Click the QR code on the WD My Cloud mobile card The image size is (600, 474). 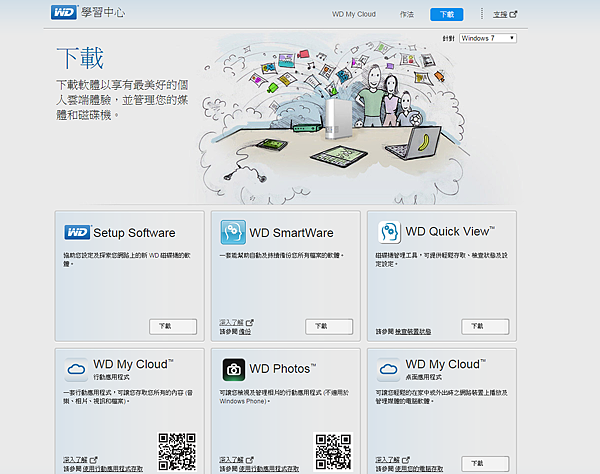coord(177,451)
